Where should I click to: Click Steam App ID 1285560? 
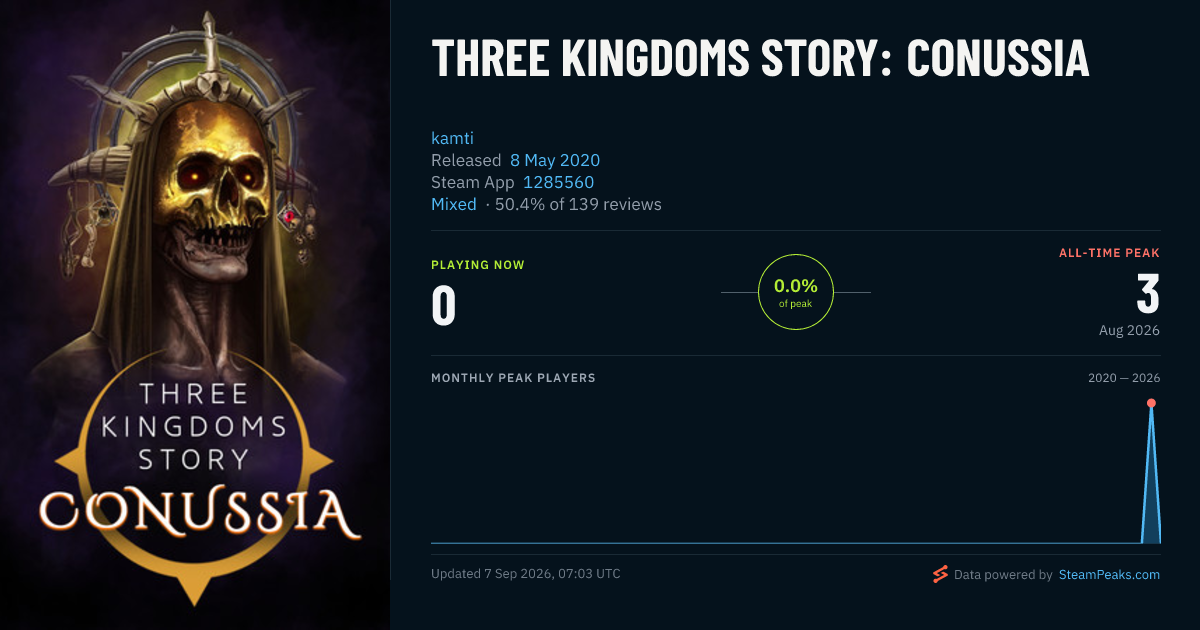click(x=558, y=182)
